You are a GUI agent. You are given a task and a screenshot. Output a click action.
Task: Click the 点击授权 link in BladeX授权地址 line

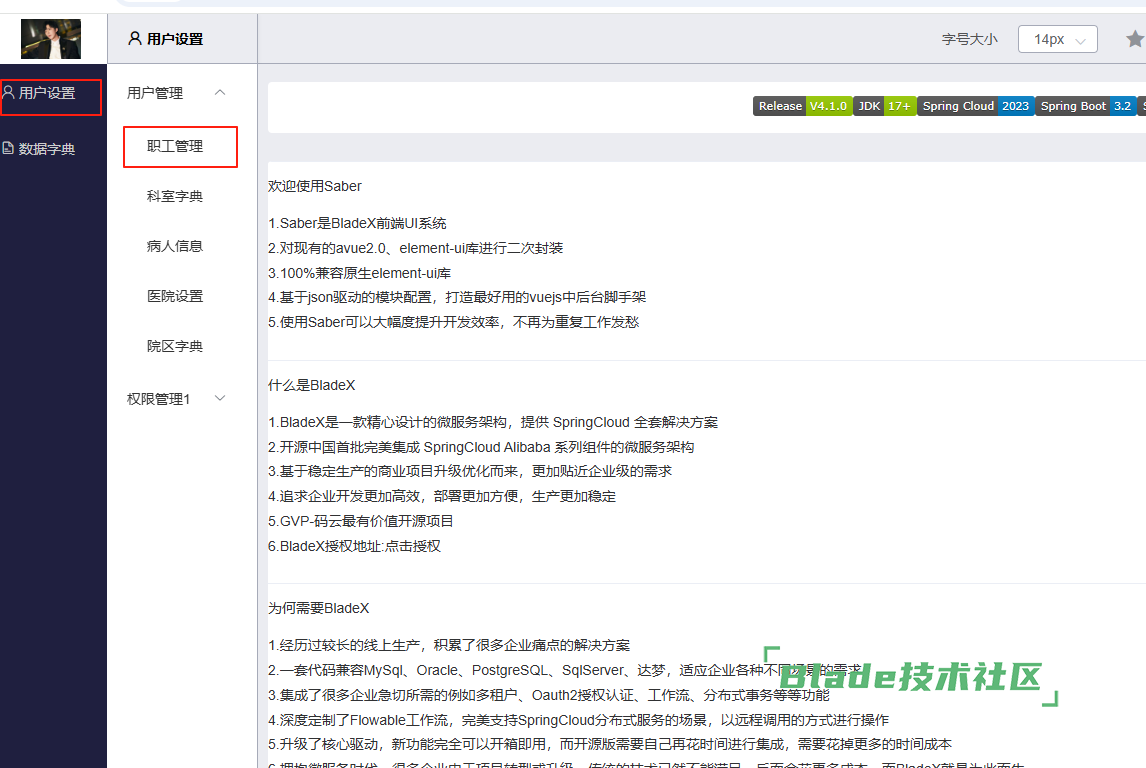point(413,547)
